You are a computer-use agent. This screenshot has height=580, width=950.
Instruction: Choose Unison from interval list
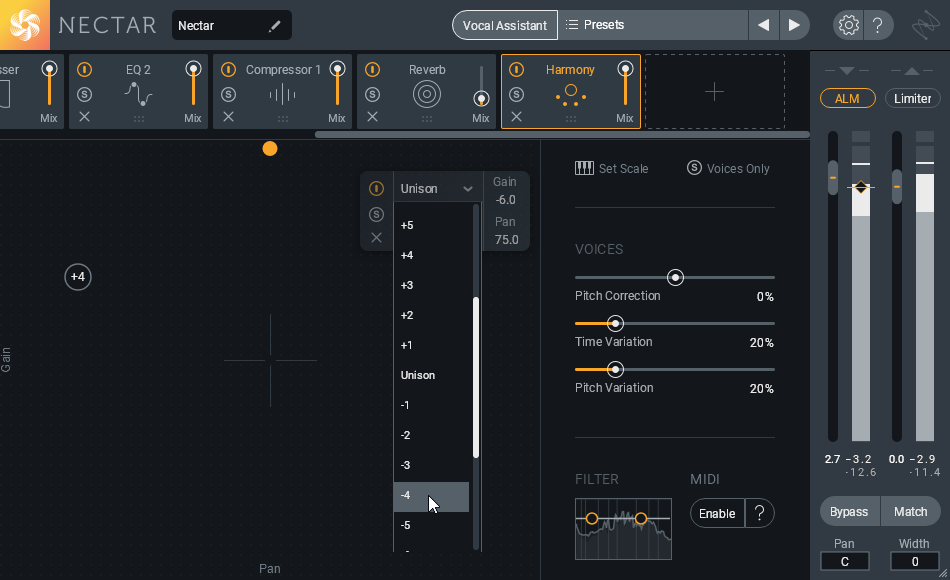tap(431, 375)
